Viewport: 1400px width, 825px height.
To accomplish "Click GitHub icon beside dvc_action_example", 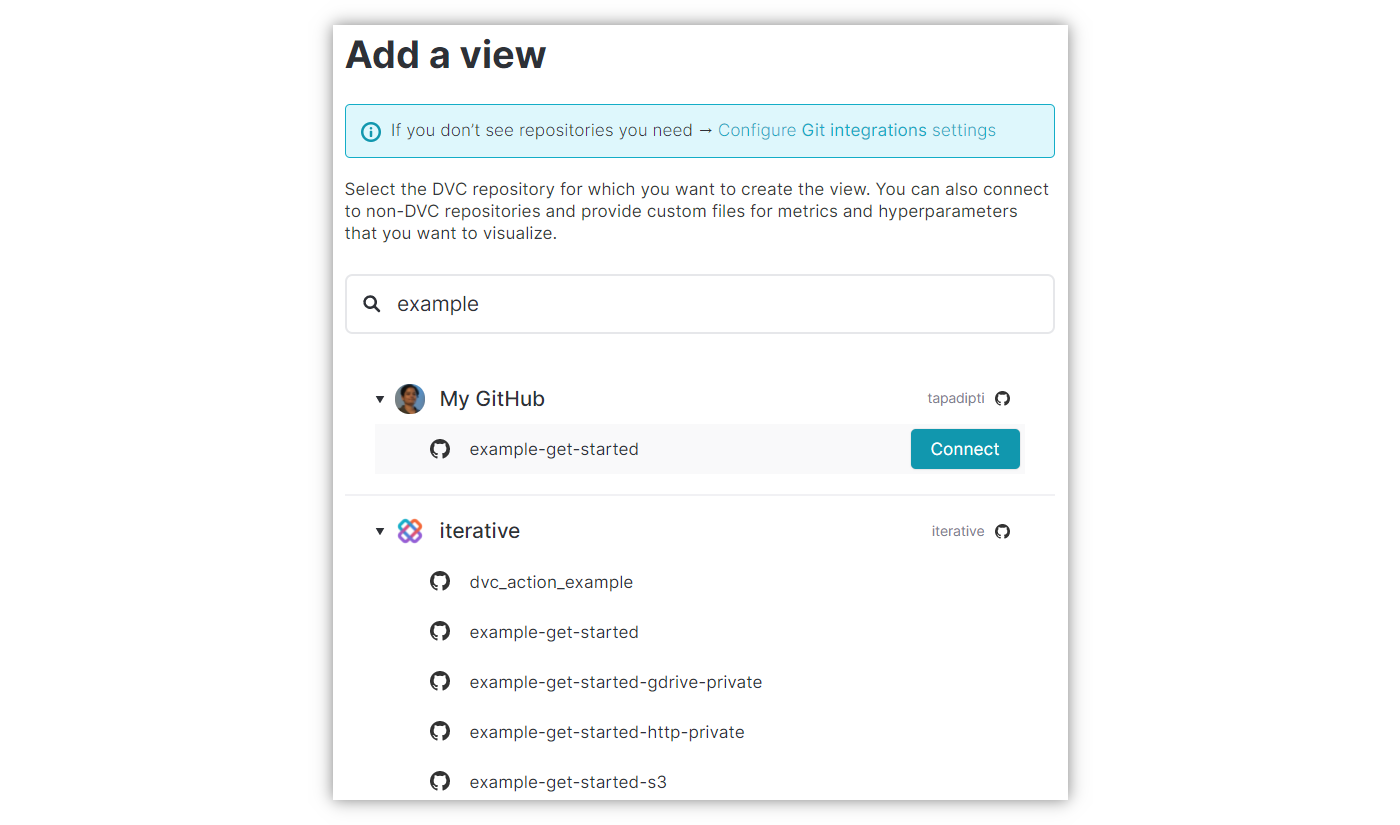I will 440,582.
